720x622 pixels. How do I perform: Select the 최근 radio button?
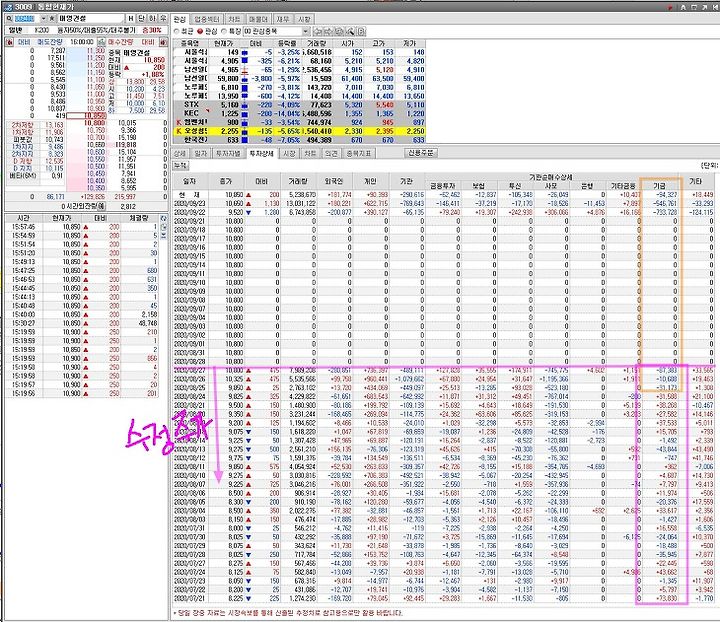[x=177, y=31]
